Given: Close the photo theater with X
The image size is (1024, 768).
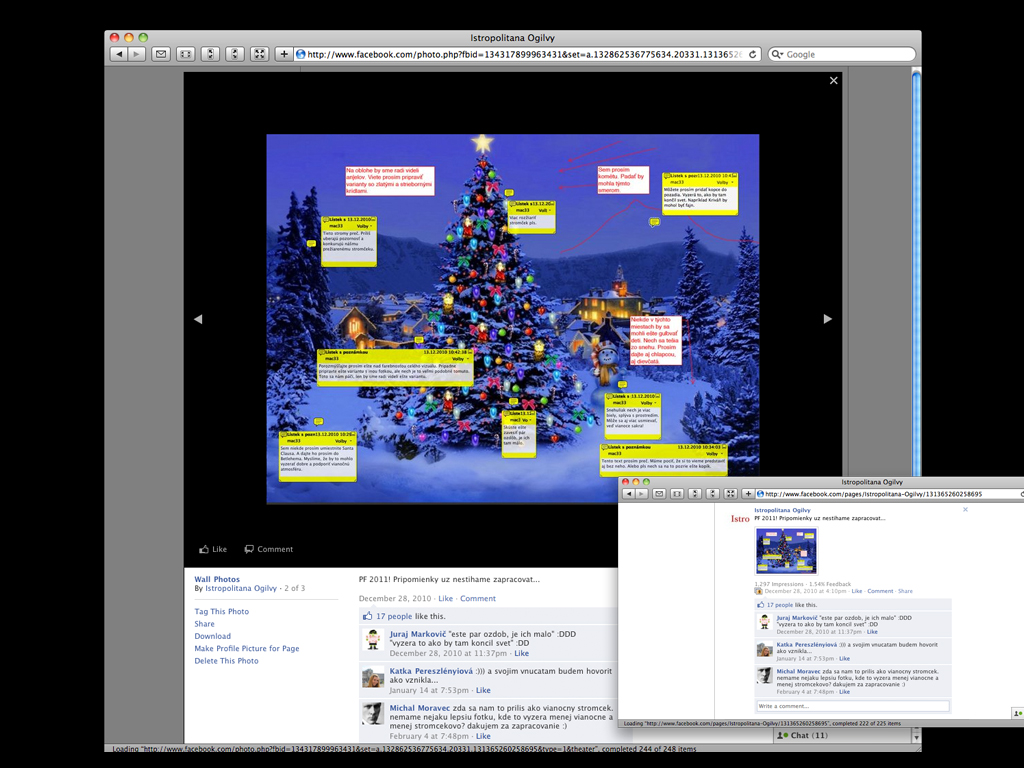Looking at the screenshot, I should 833,80.
